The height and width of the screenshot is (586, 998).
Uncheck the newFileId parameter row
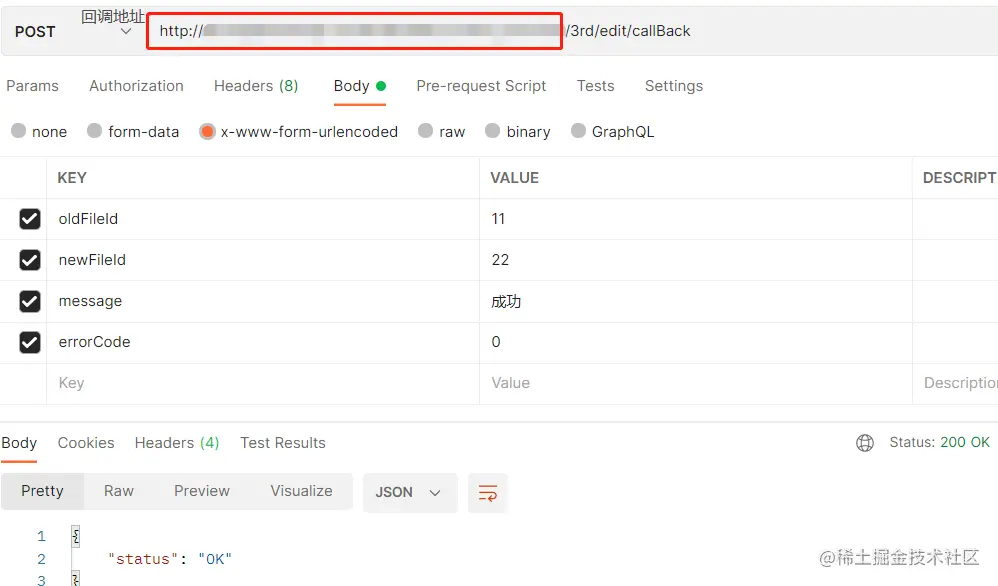[x=29, y=260]
